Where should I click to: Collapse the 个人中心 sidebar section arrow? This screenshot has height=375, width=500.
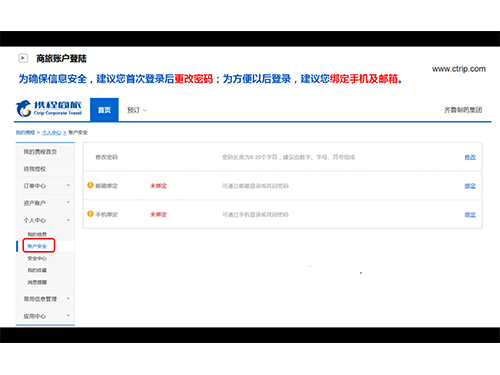click(68, 220)
